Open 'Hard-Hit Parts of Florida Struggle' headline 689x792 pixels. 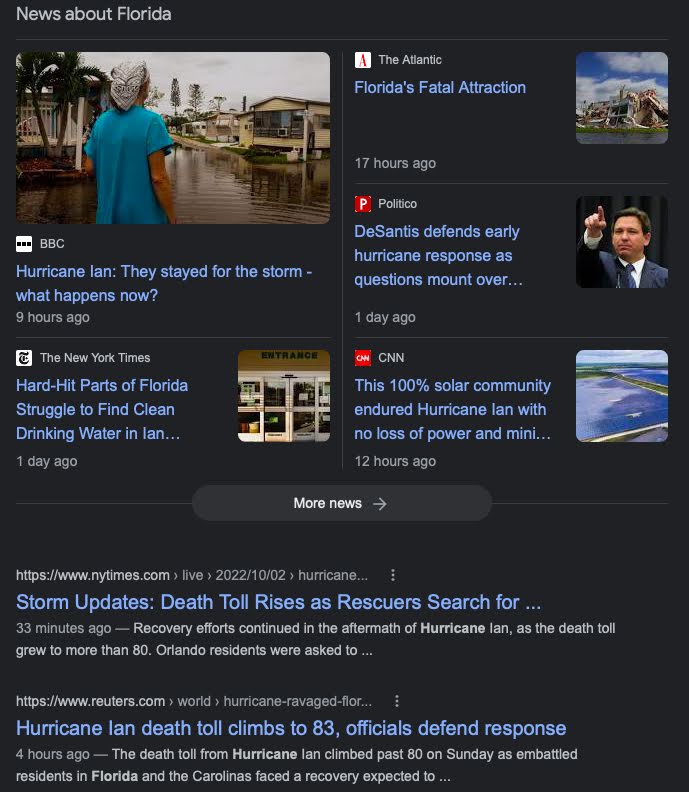pyautogui.click(x=102, y=410)
